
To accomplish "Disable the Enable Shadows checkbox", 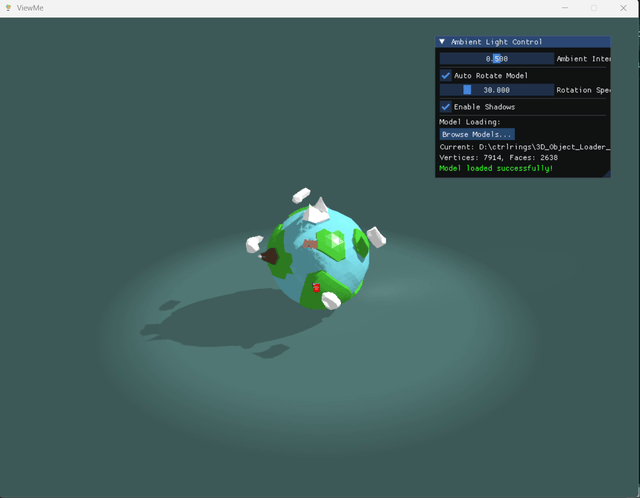I will coord(446,107).
